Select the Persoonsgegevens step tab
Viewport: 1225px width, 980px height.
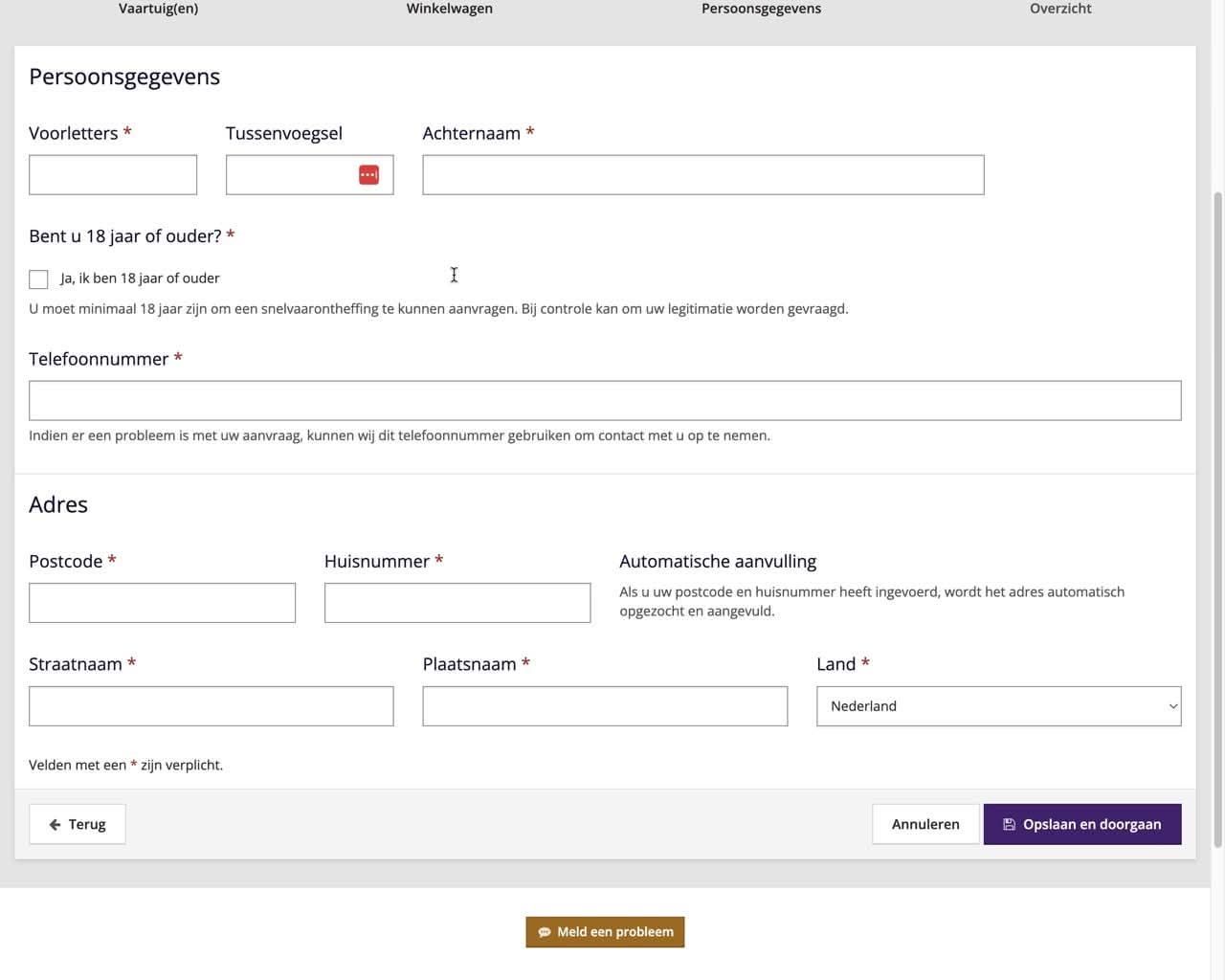(761, 9)
